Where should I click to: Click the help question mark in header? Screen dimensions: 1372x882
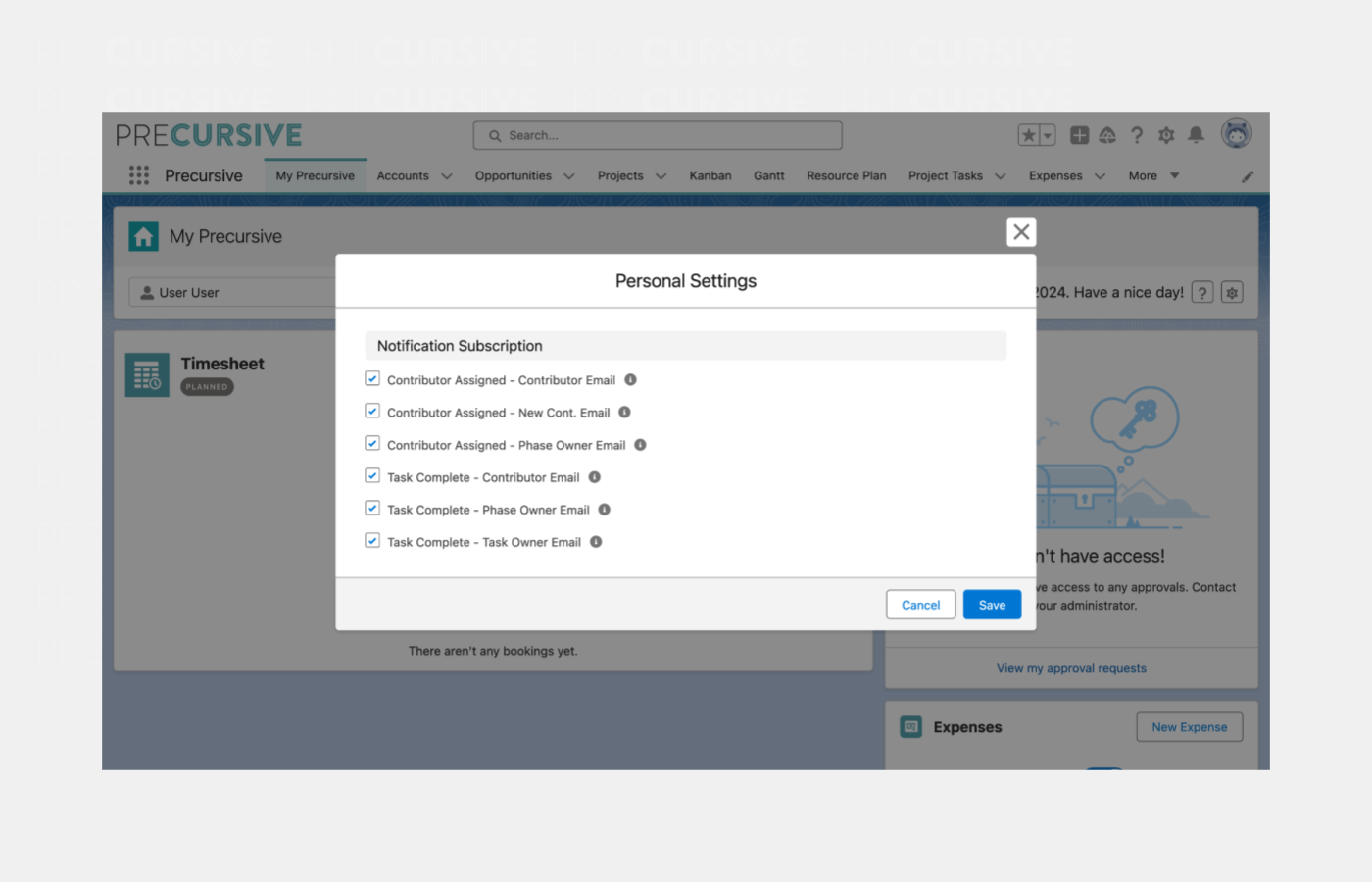(1137, 135)
